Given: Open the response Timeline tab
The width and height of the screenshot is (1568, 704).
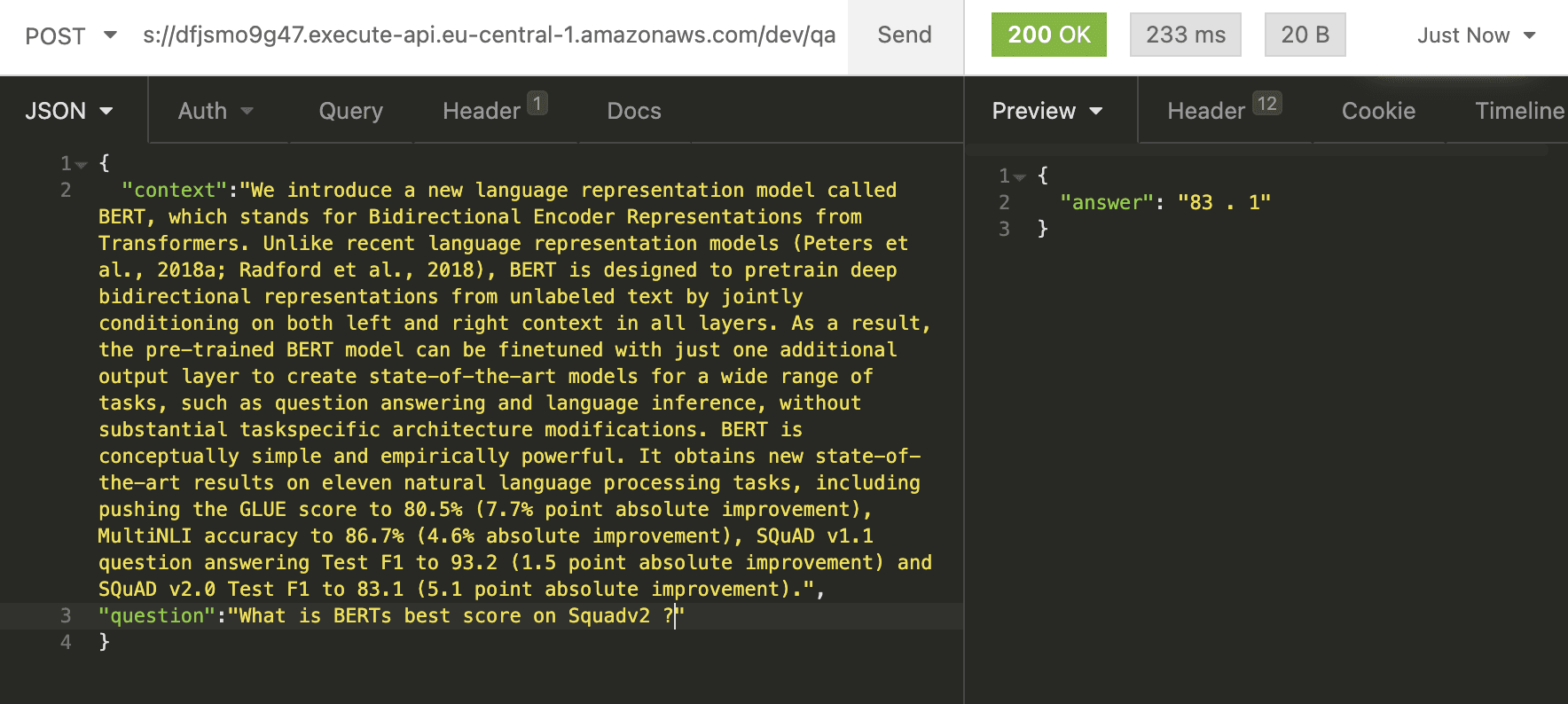Looking at the screenshot, I should [x=1519, y=111].
